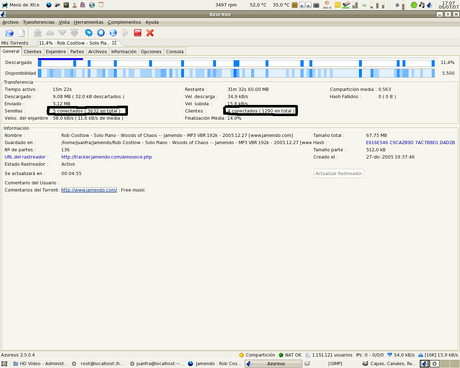Click the torrent hash value
Viewport: 460px width, 368px height.
410,143
